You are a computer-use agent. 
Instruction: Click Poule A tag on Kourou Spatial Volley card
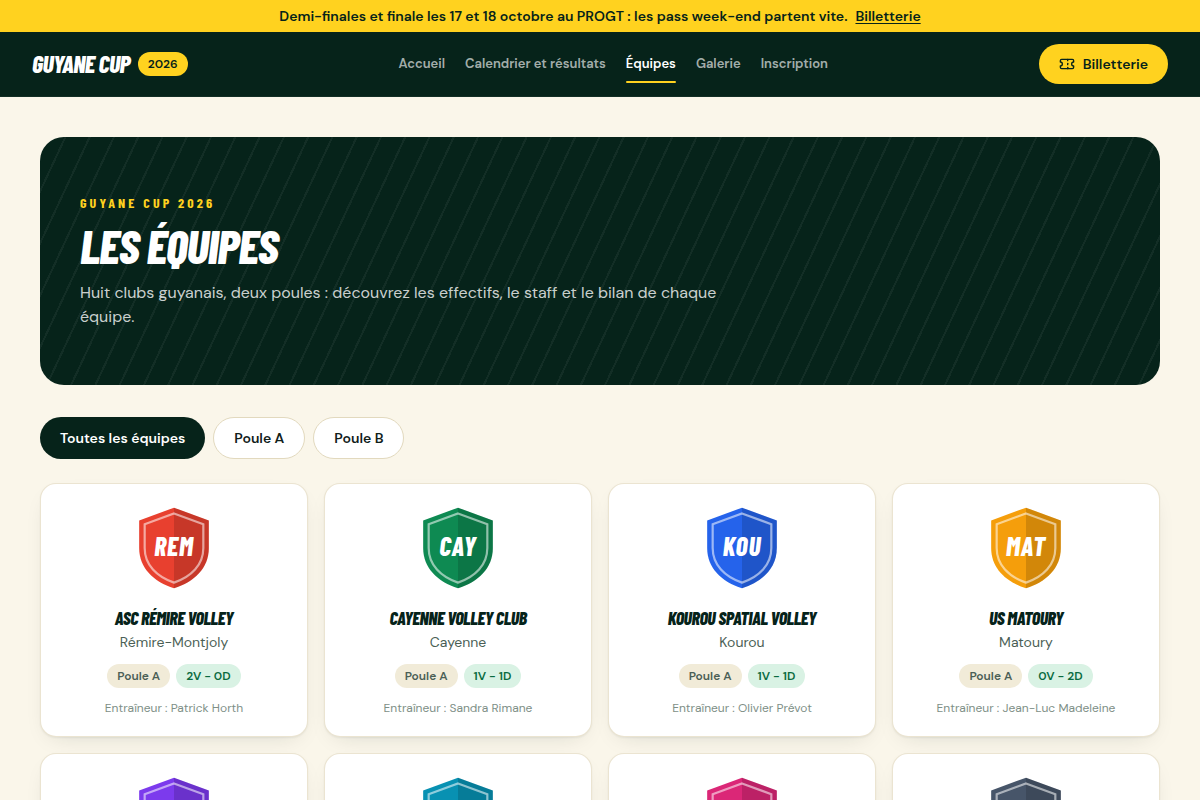point(710,676)
